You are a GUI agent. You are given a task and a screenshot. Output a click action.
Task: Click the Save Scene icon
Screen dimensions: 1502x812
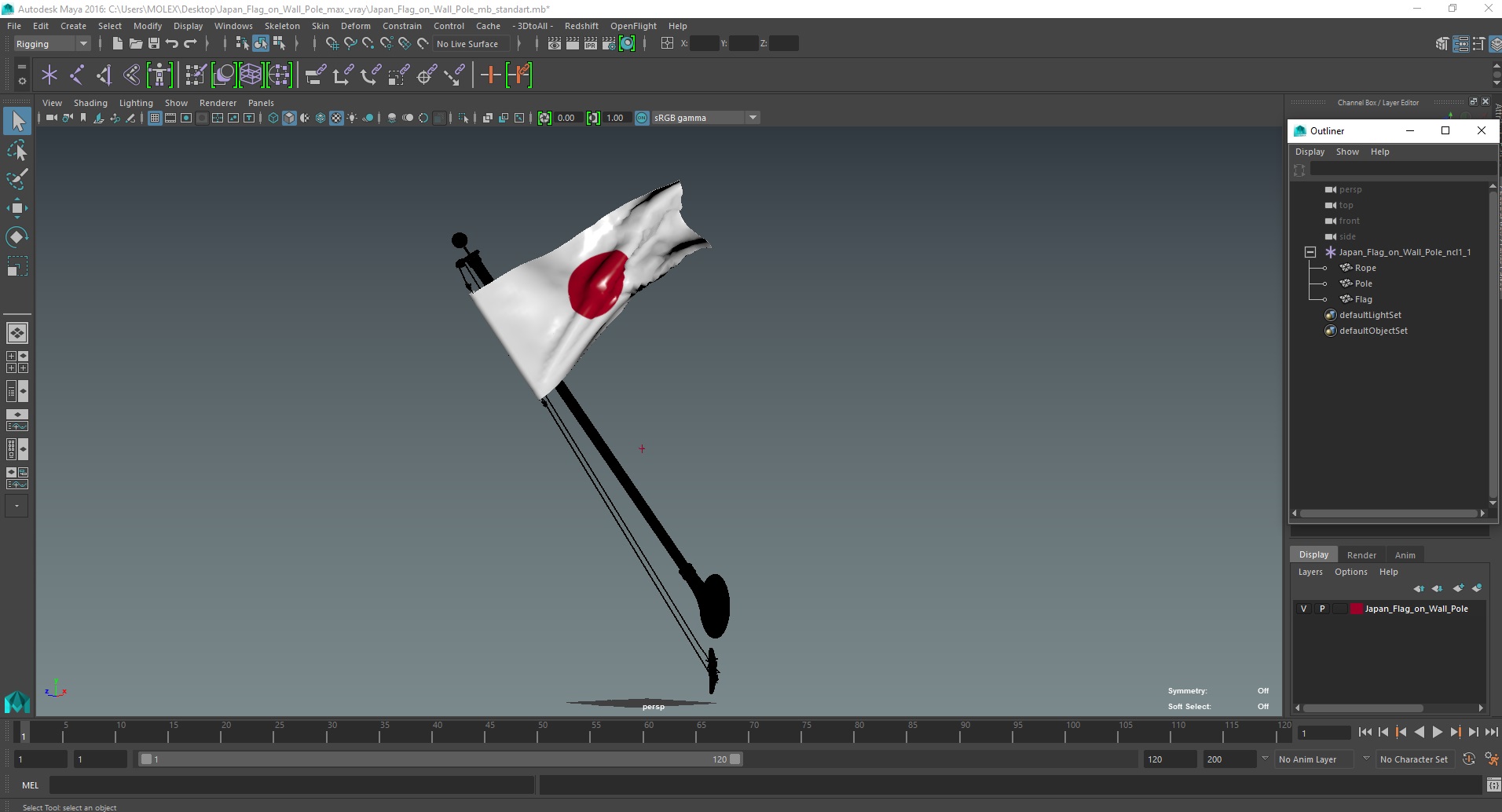coord(153,44)
